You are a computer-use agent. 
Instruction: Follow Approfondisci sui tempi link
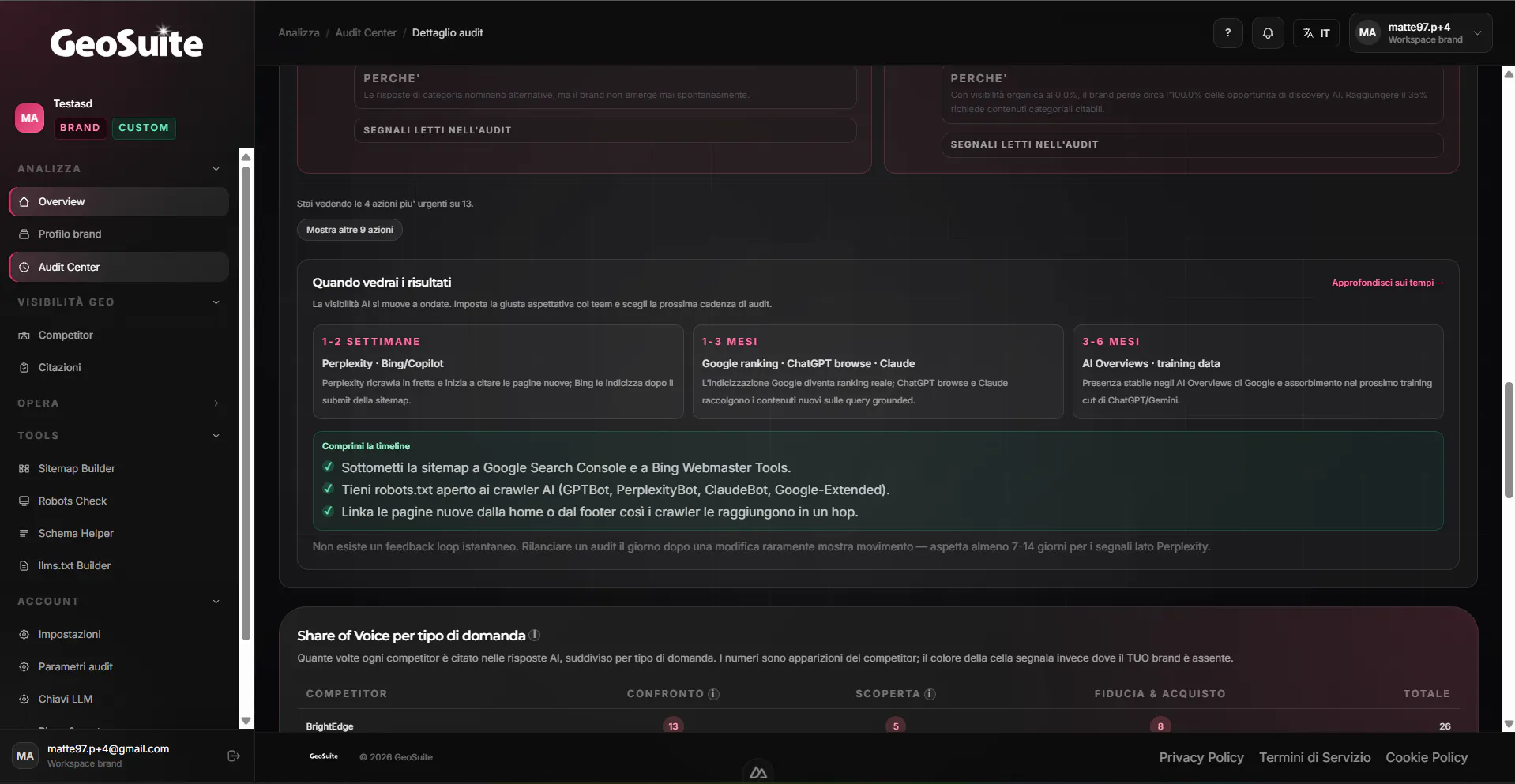[x=1387, y=283]
